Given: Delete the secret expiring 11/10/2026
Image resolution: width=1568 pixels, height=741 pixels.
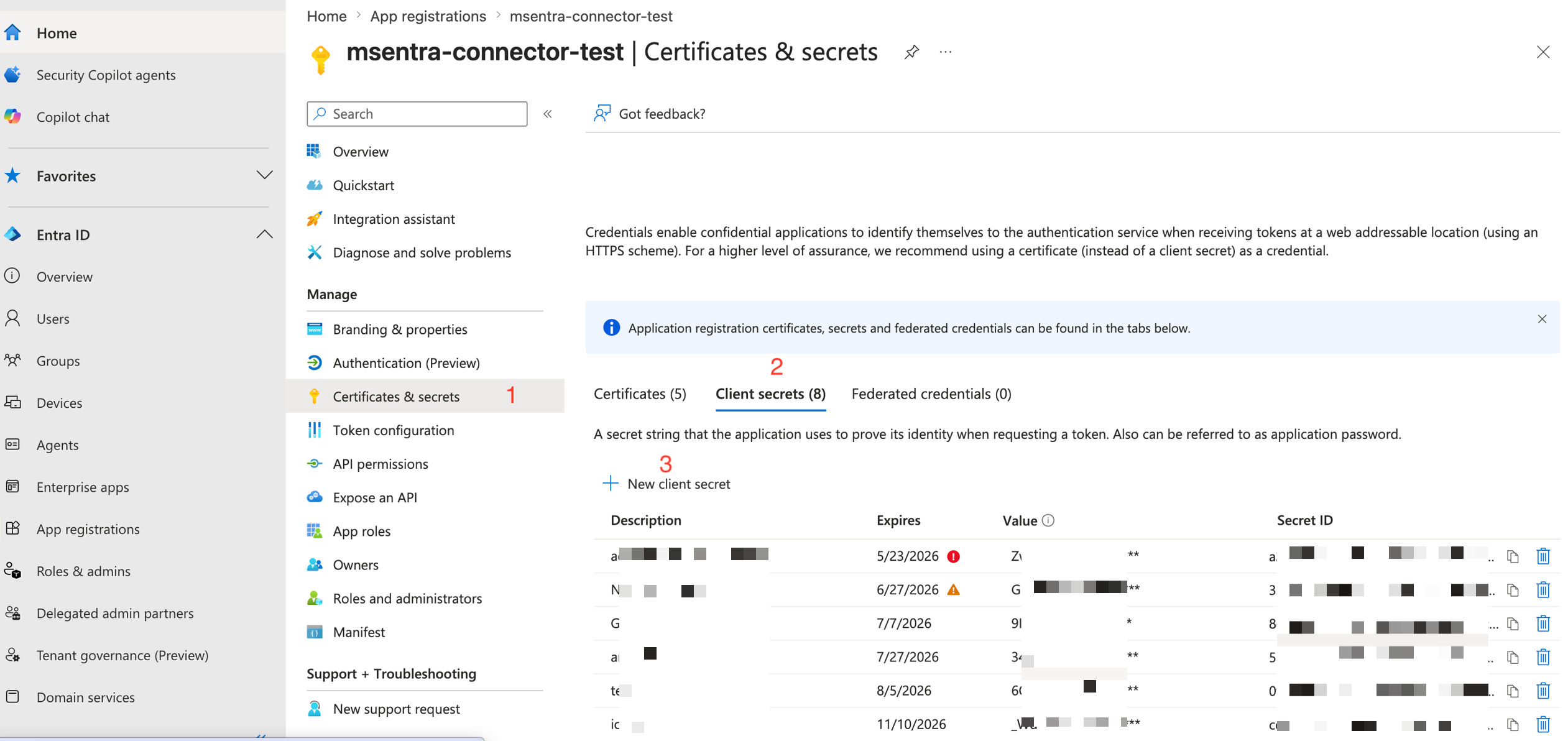Looking at the screenshot, I should pos(1543,724).
